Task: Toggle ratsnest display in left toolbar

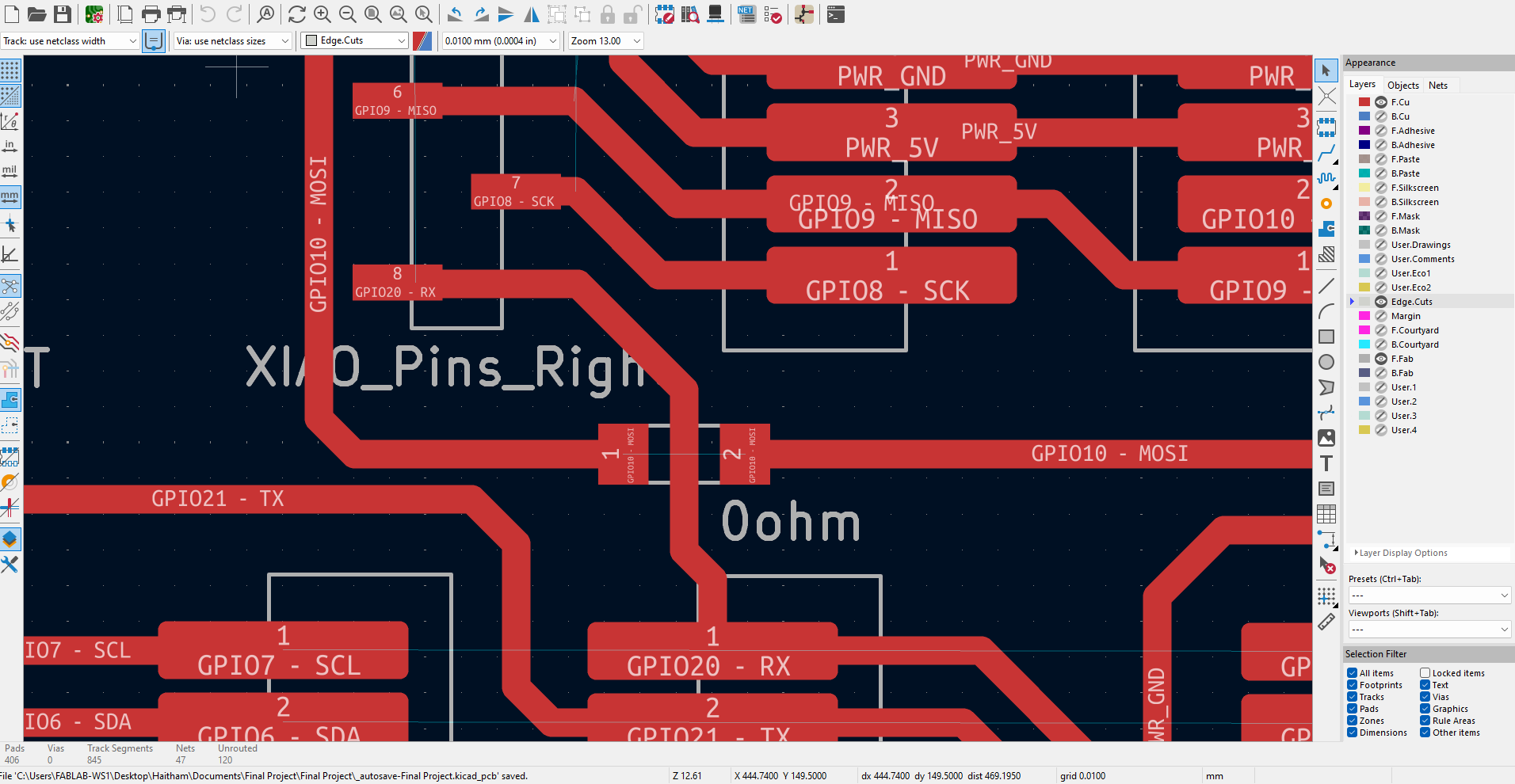Action: pyautogui.click(x=10, y=286)
